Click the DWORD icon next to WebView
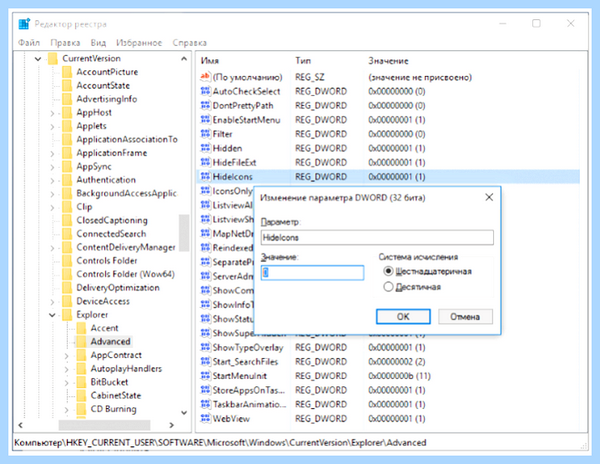600x464 pixels. coord(205,418)
